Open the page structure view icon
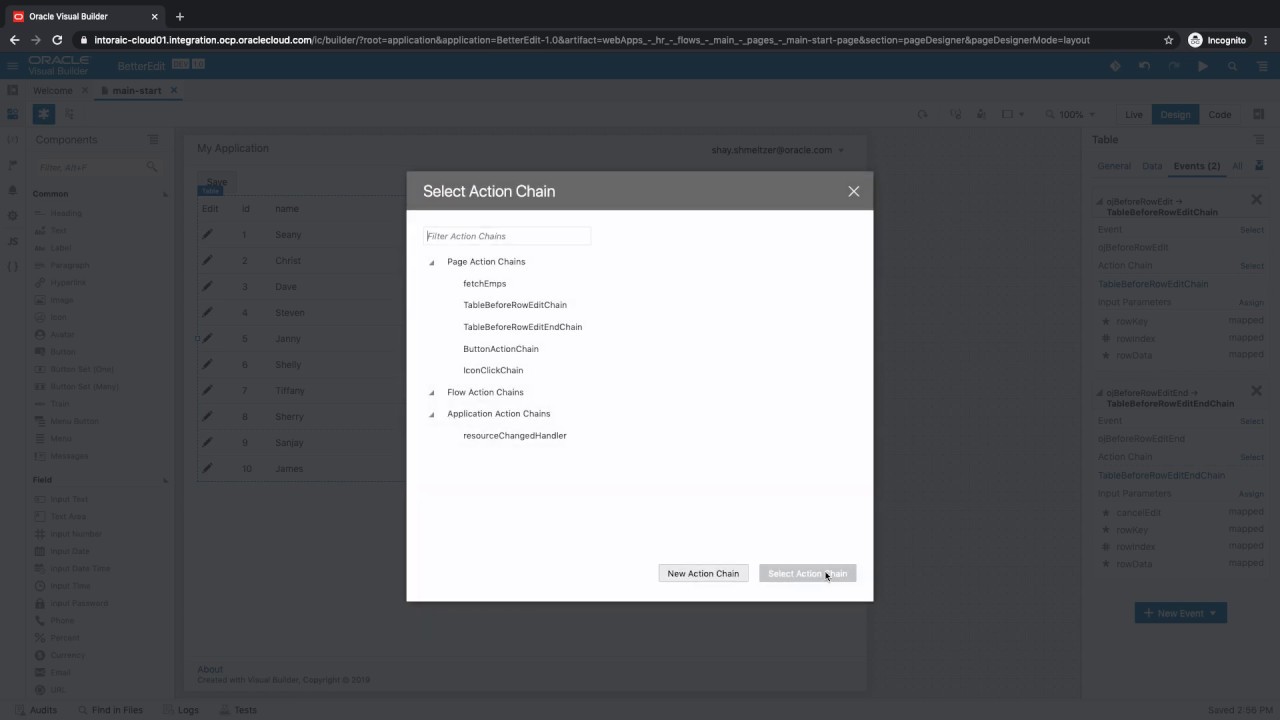This screenshot has height=720, width=1280. [70, 114]
